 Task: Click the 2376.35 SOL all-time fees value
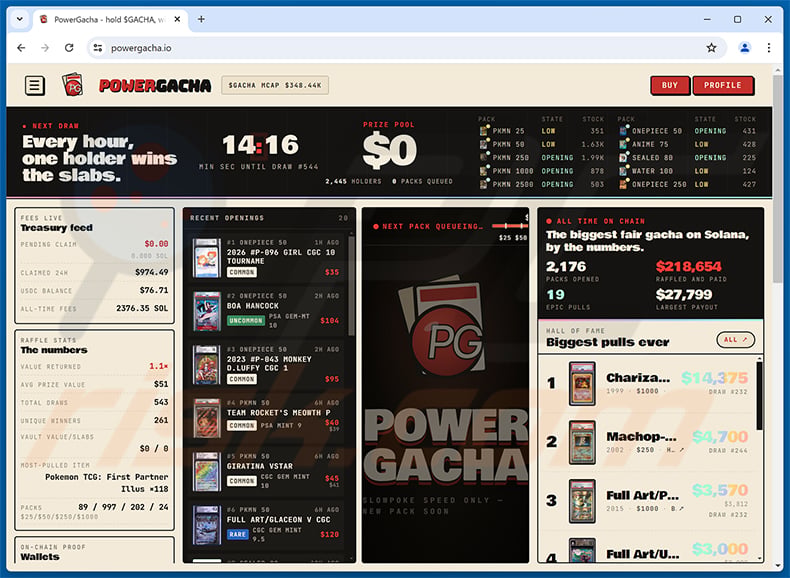[x=142, y=308]
